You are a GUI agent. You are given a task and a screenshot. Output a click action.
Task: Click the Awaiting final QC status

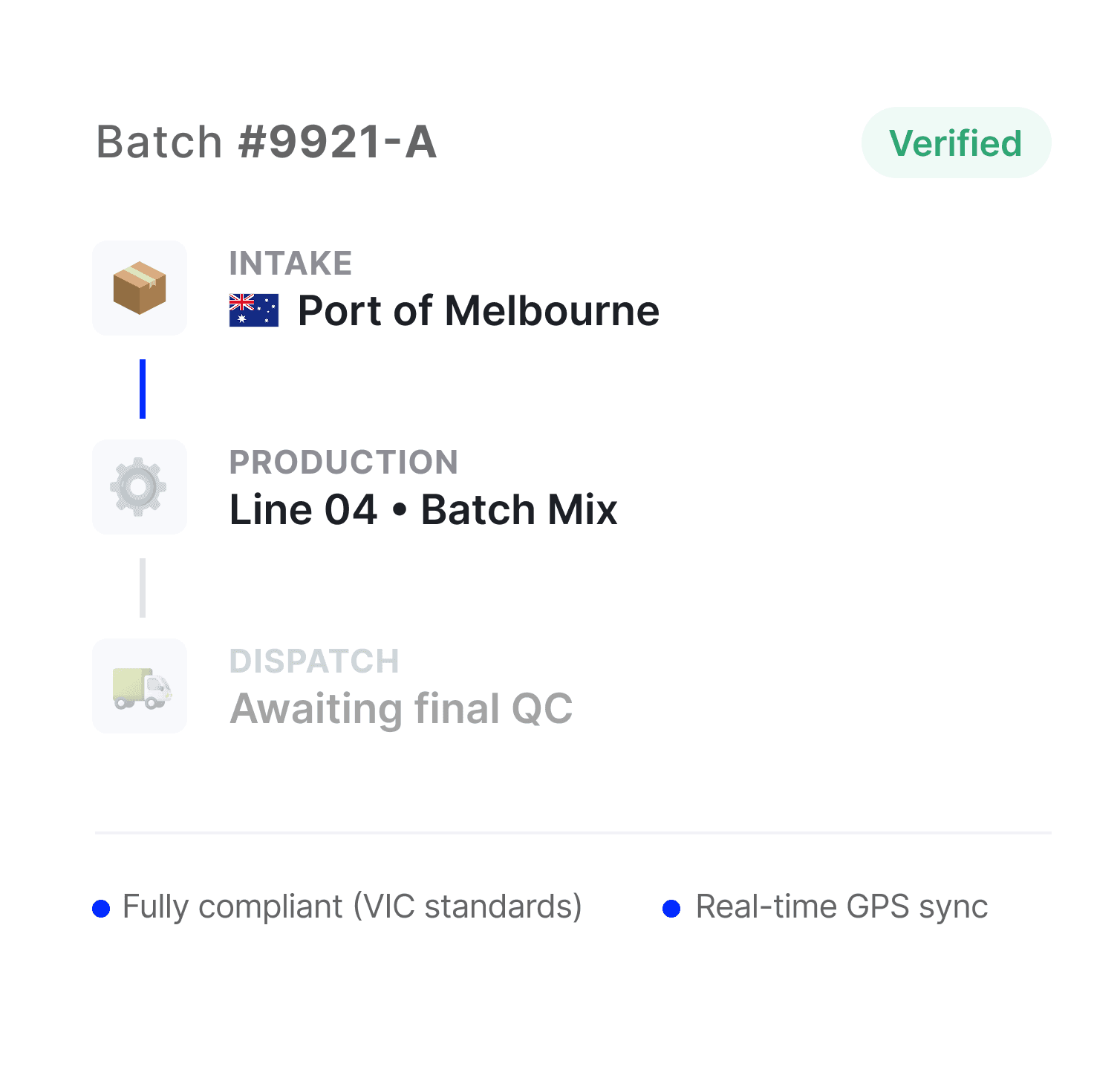401,709
